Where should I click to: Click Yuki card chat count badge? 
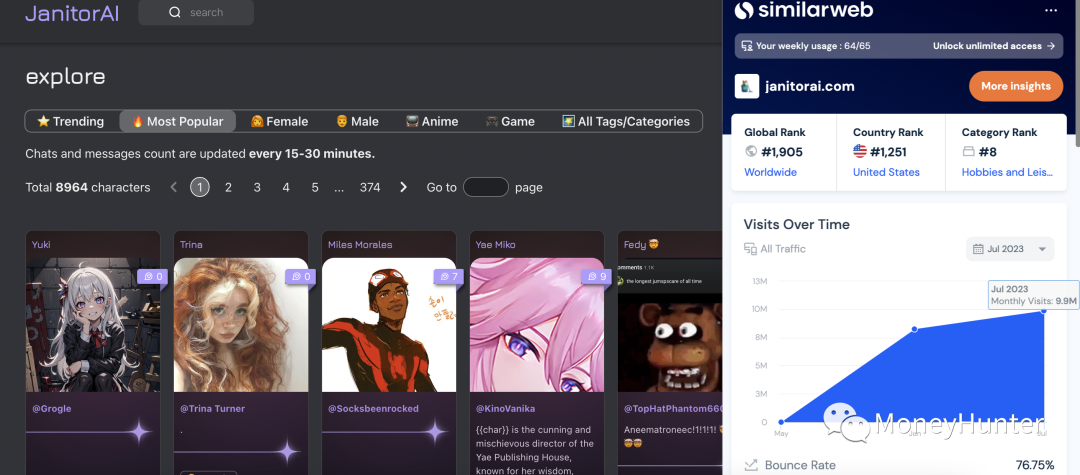click(x=152, y=277)
